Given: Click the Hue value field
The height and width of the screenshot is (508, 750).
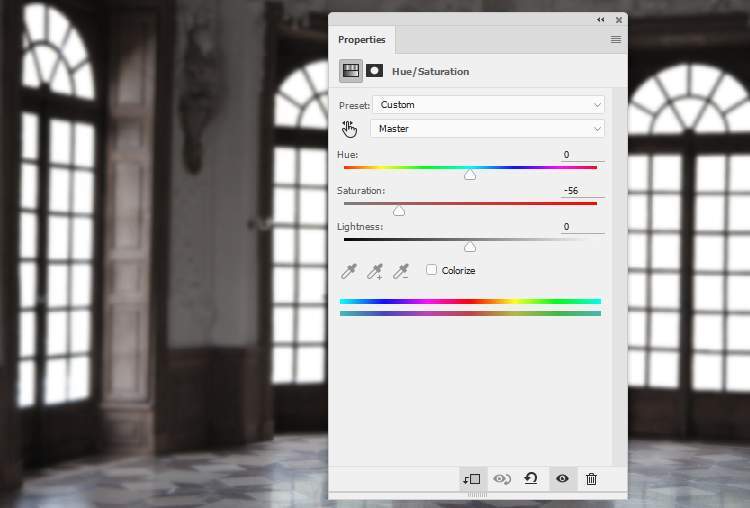Looking at the screenshot, I should tap(583, 155).
